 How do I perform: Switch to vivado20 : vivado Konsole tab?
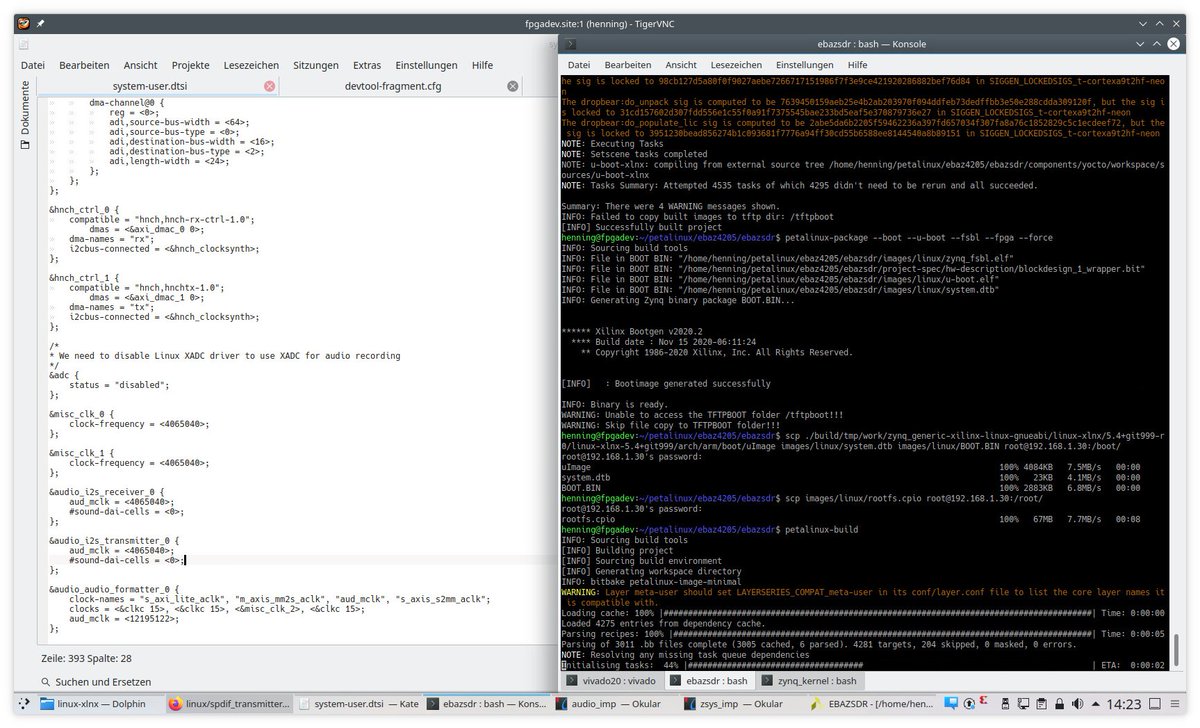tap(611, 681)
